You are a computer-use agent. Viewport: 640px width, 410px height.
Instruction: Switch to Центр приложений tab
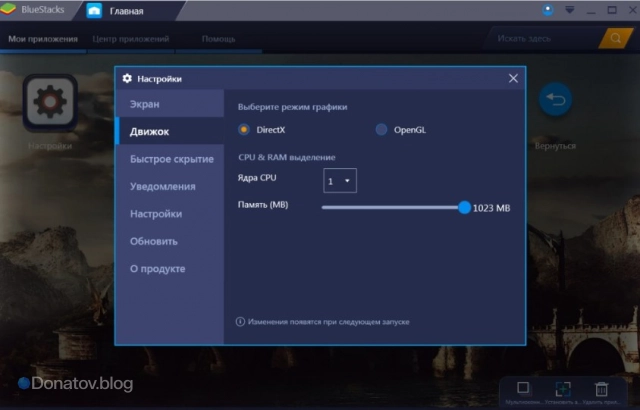click(x=131, y=39)
